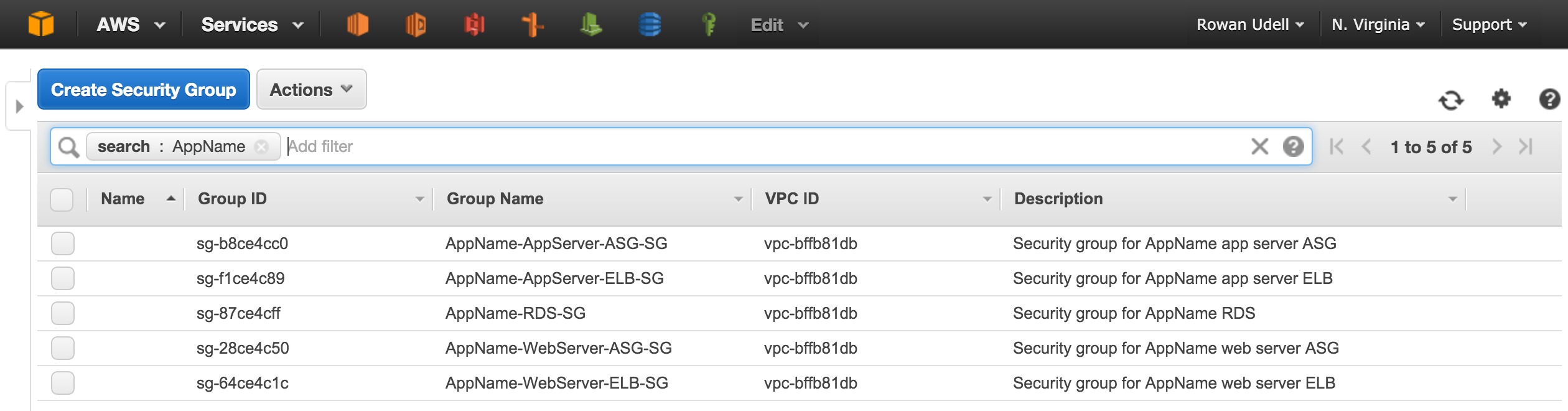Open the orange CloudFormation shortcut icon
The height and width of the screenshot is (411, 1568).
coord(416,25)
